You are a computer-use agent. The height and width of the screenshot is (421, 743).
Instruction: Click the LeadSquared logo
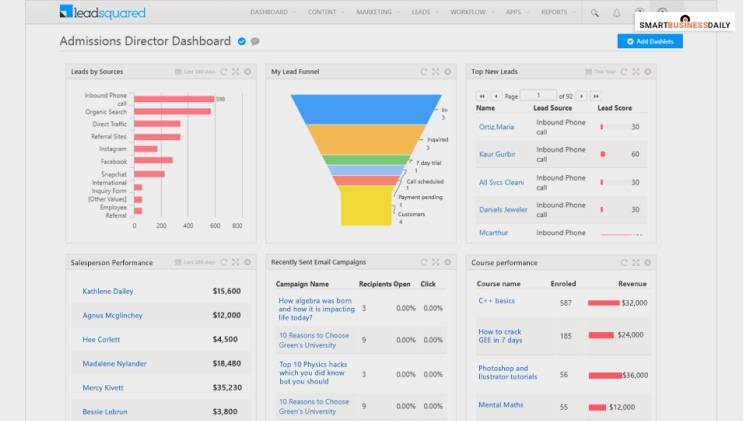click(103, 12)
